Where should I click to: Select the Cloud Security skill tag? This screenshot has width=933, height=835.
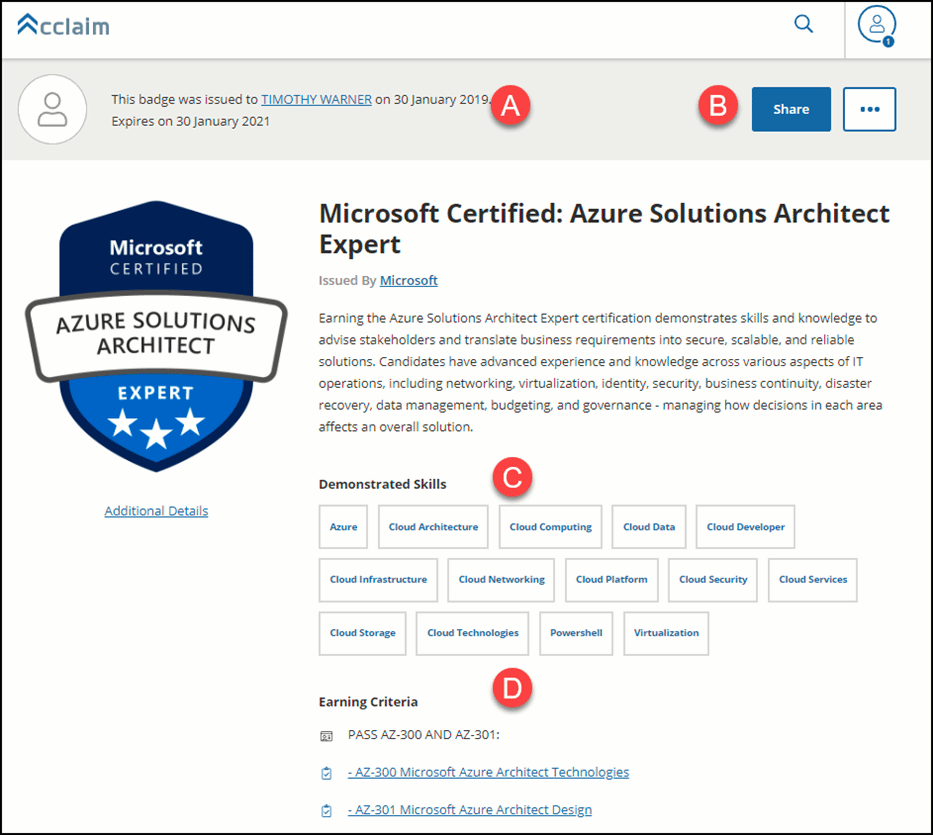tap(712, 580)
